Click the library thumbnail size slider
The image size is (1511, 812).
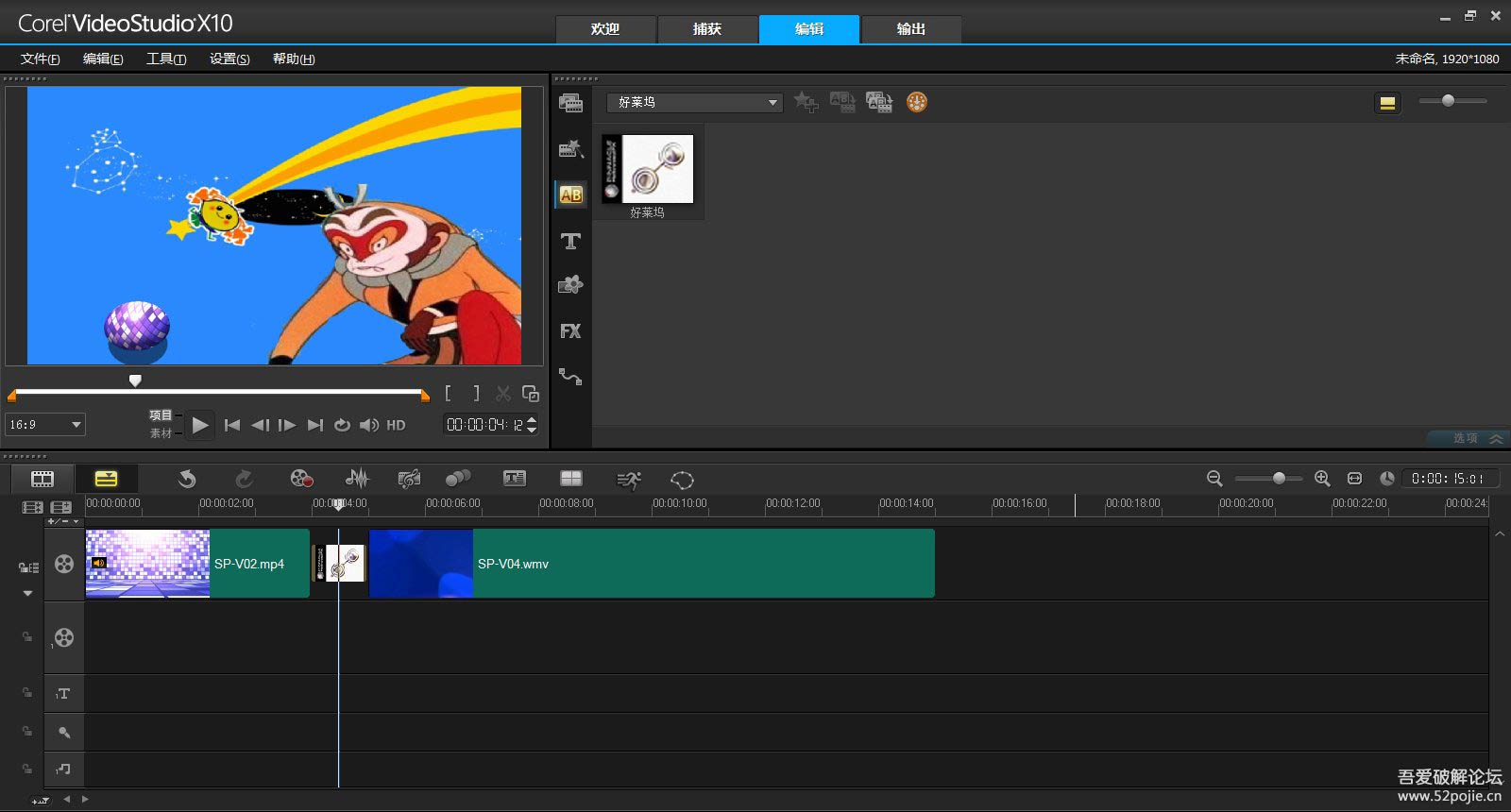pos(1448,101)
